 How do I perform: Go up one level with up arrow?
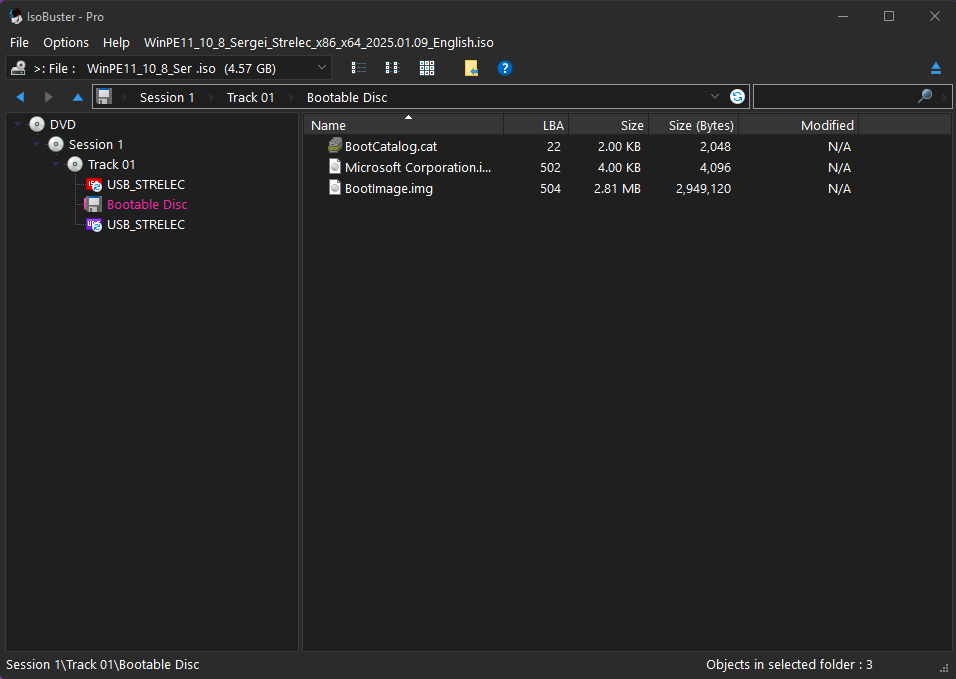(78, 97)
